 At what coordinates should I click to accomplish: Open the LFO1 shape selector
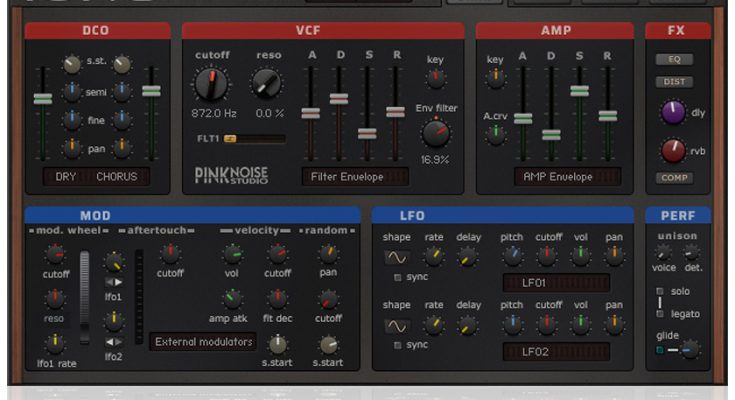click(397, 257)
